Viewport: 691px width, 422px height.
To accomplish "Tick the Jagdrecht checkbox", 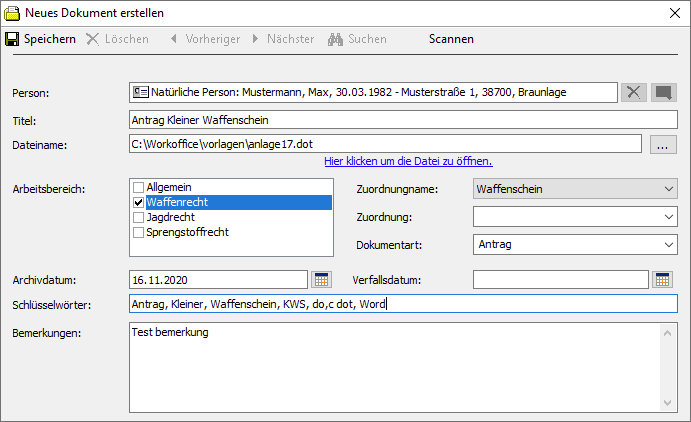I will click(139, 217).
